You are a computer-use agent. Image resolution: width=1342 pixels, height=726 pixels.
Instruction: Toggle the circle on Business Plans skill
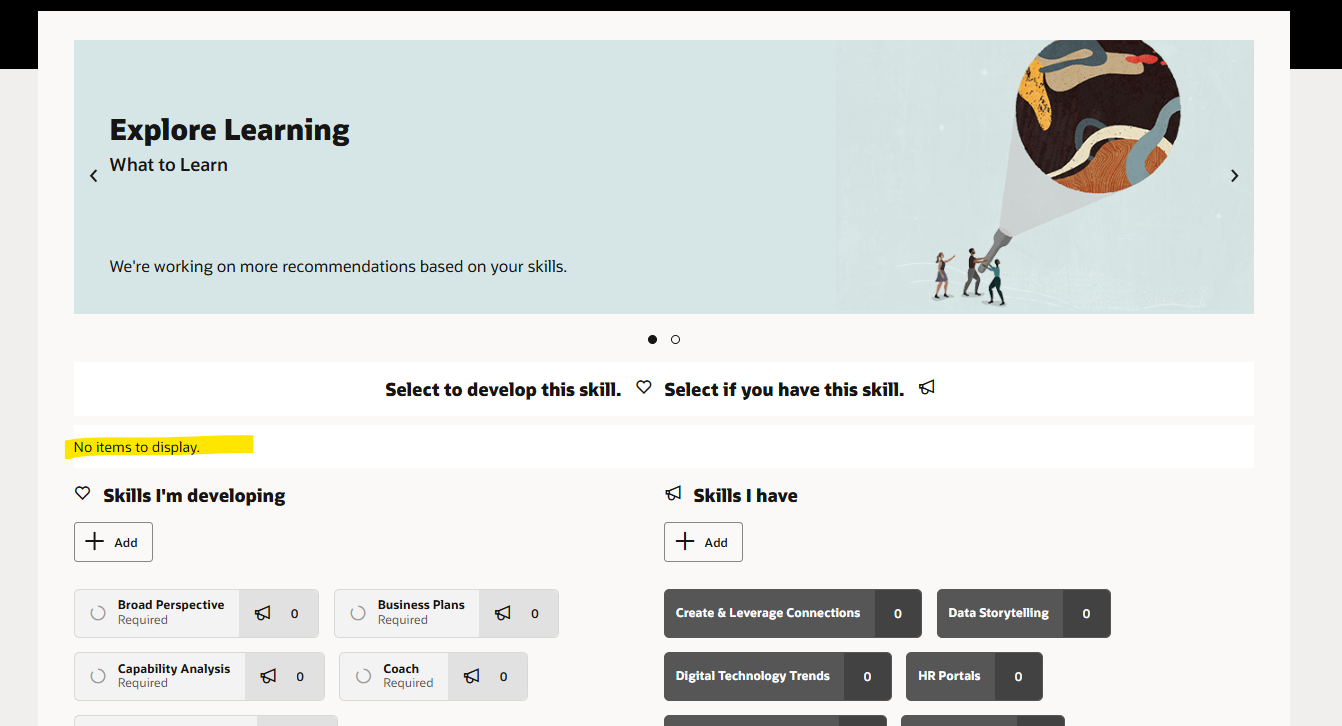(358, 613)
